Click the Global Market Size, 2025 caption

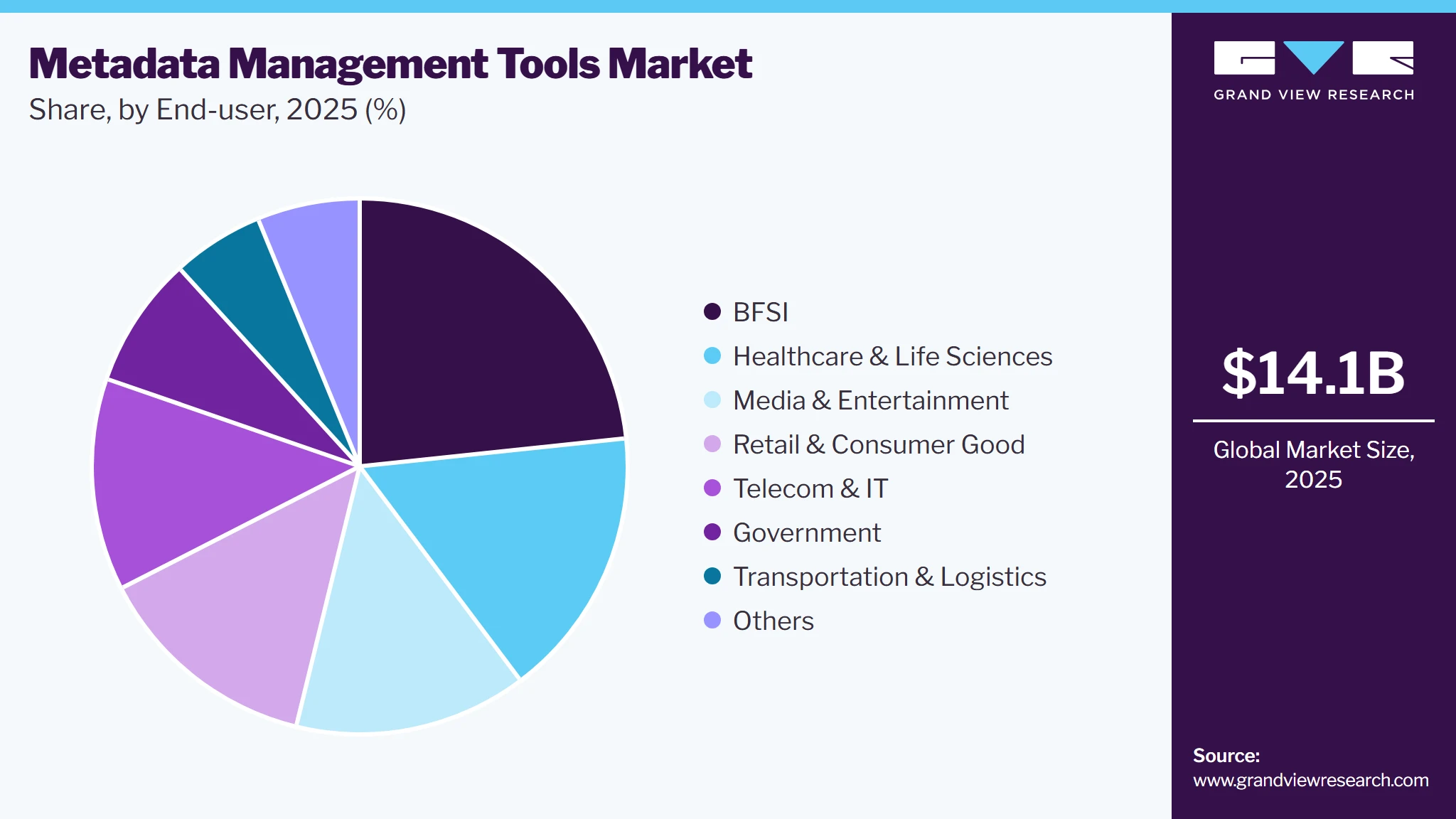coord(1313,464)
